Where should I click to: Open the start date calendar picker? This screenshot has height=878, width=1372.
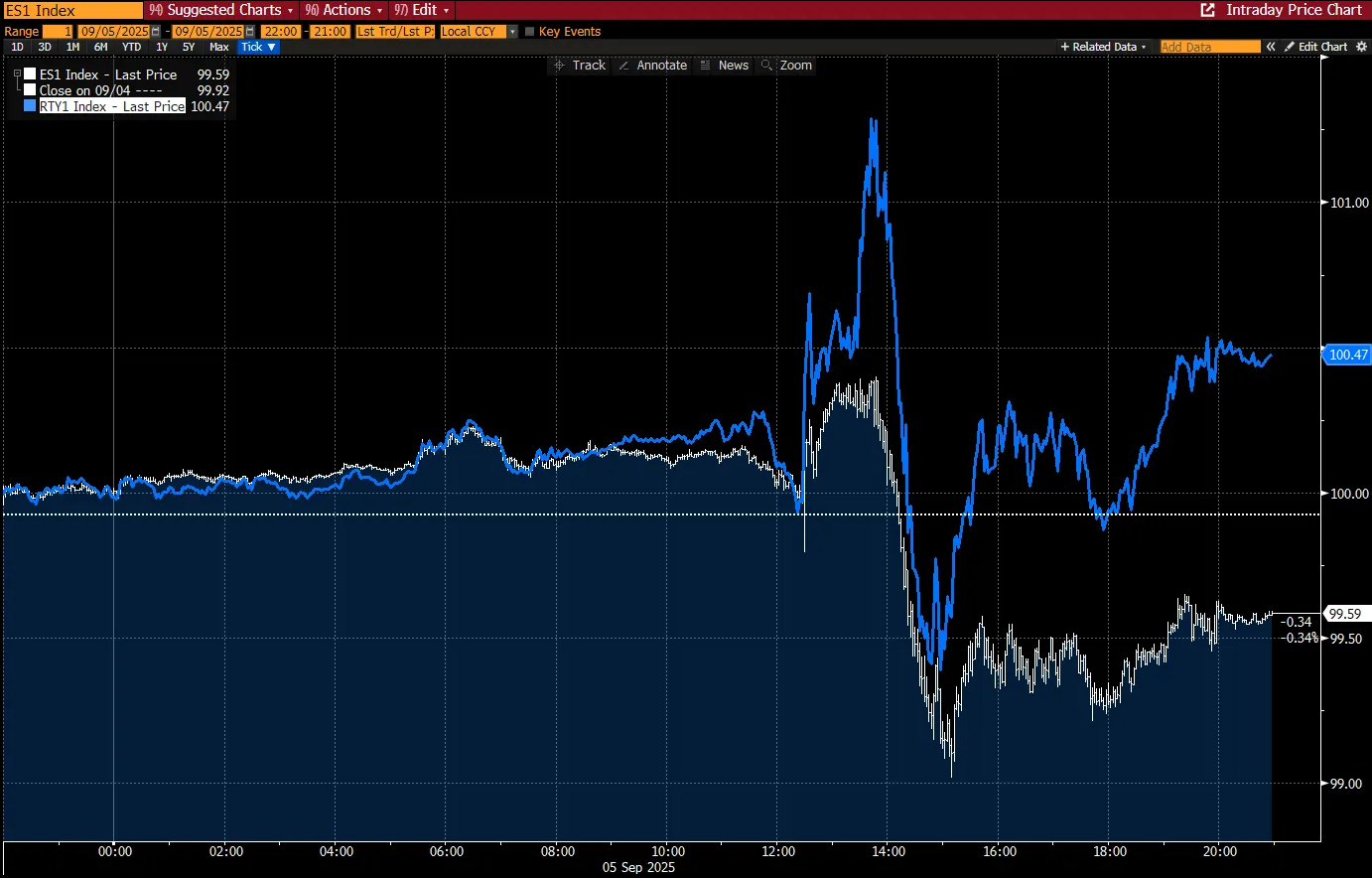coord(156,32)
